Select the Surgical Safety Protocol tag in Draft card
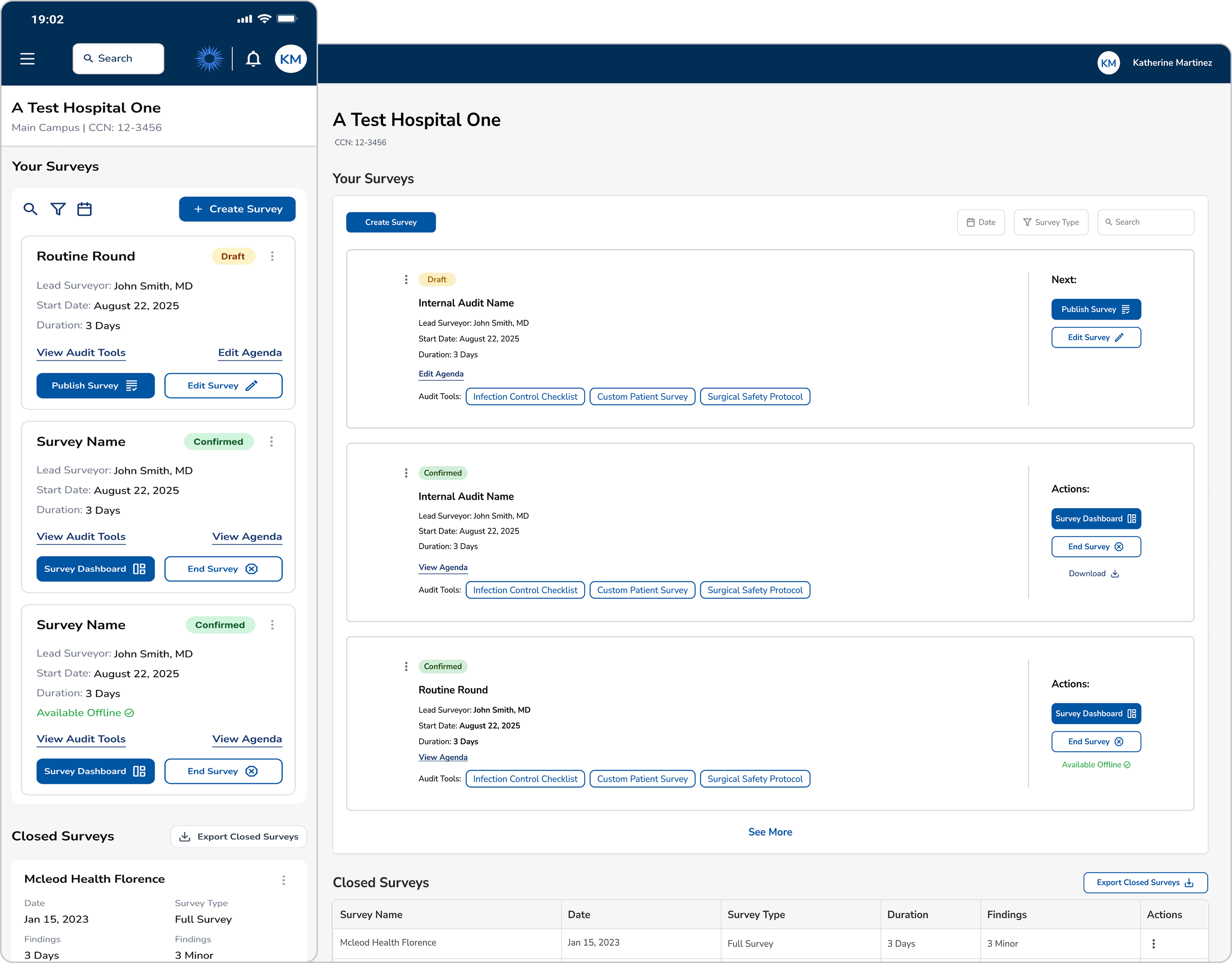This screenshot has height=963, width=1232. pyautogui.click(x=755, y=397)
